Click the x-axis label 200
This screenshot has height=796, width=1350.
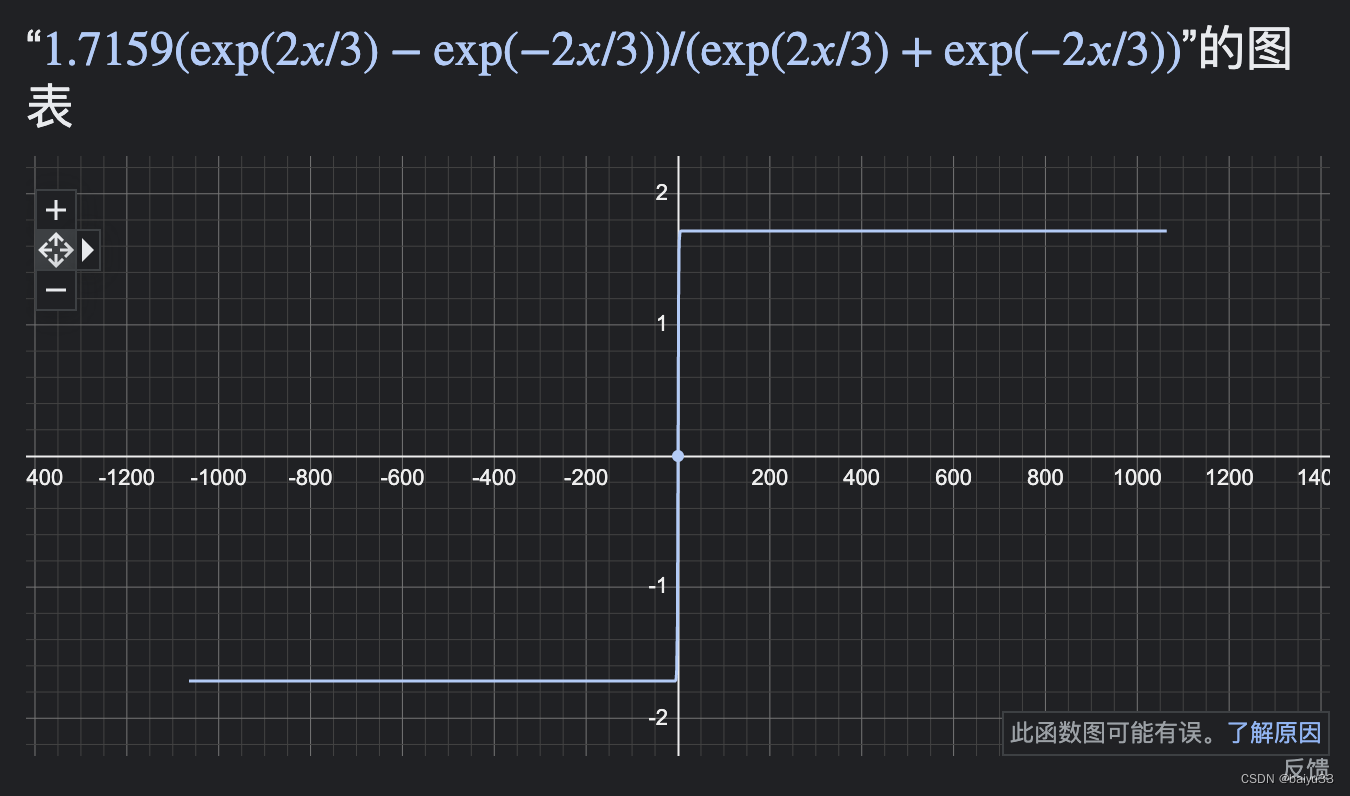(770, 477)
